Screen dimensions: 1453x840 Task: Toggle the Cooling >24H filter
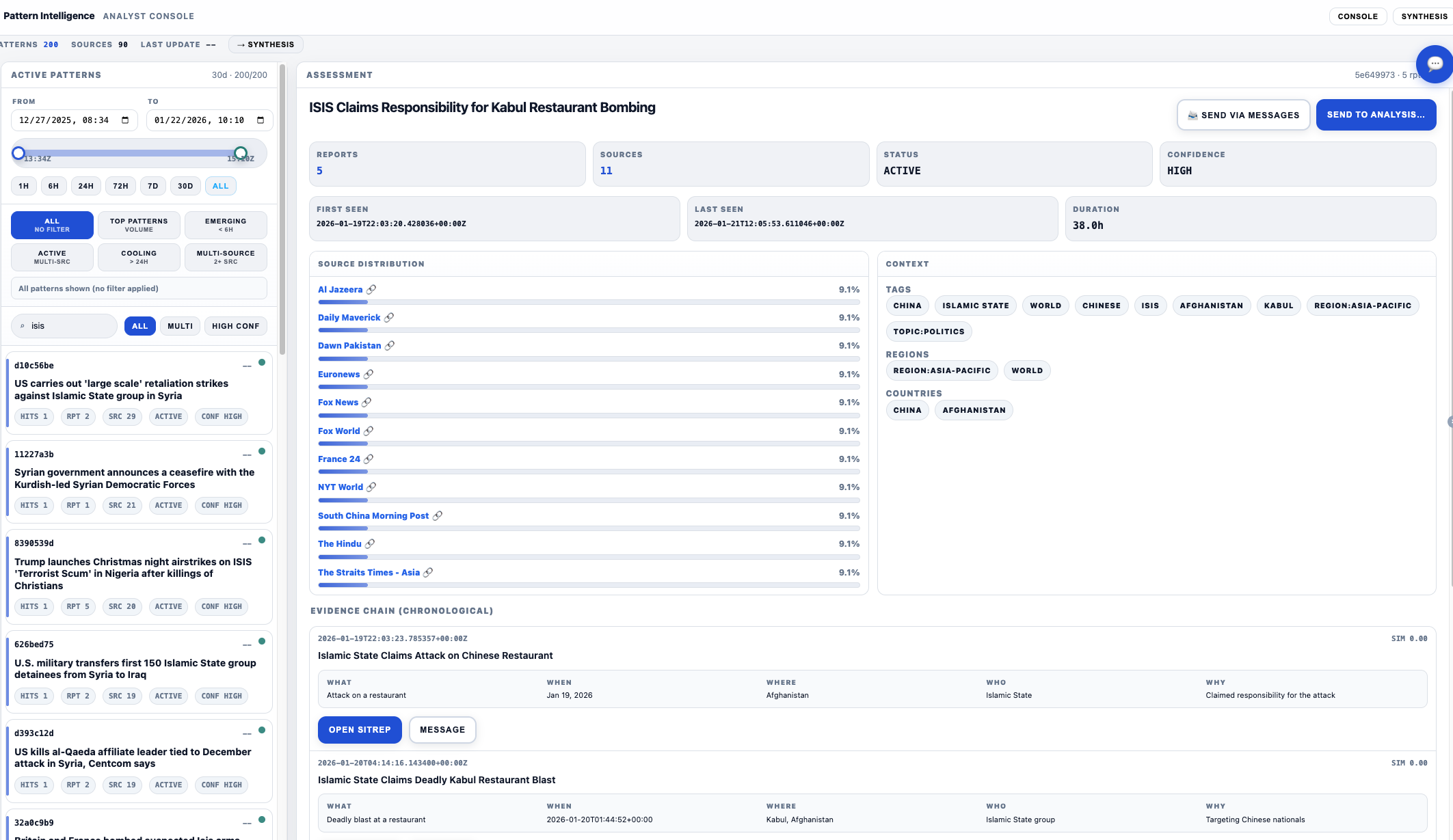tap(139, 257)
